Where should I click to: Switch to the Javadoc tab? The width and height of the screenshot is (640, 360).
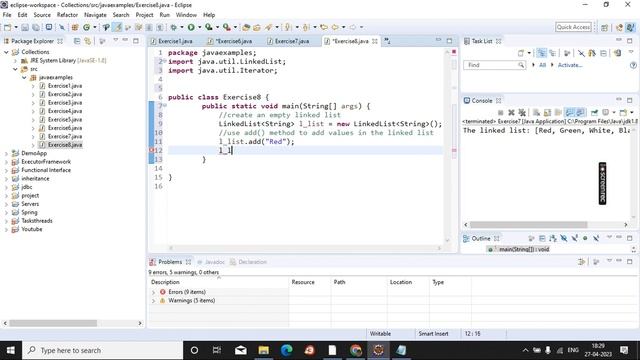[x=211, y=262]
